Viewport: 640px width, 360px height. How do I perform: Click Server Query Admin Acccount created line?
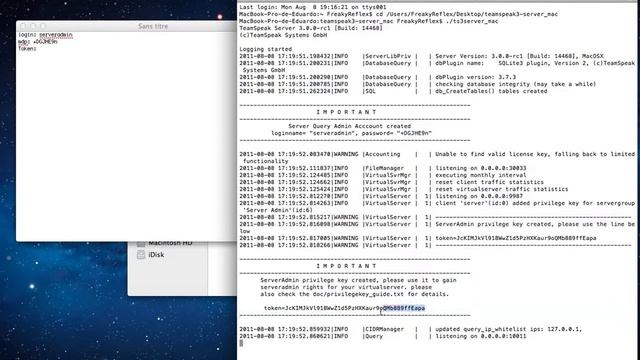tap(349, 126)
